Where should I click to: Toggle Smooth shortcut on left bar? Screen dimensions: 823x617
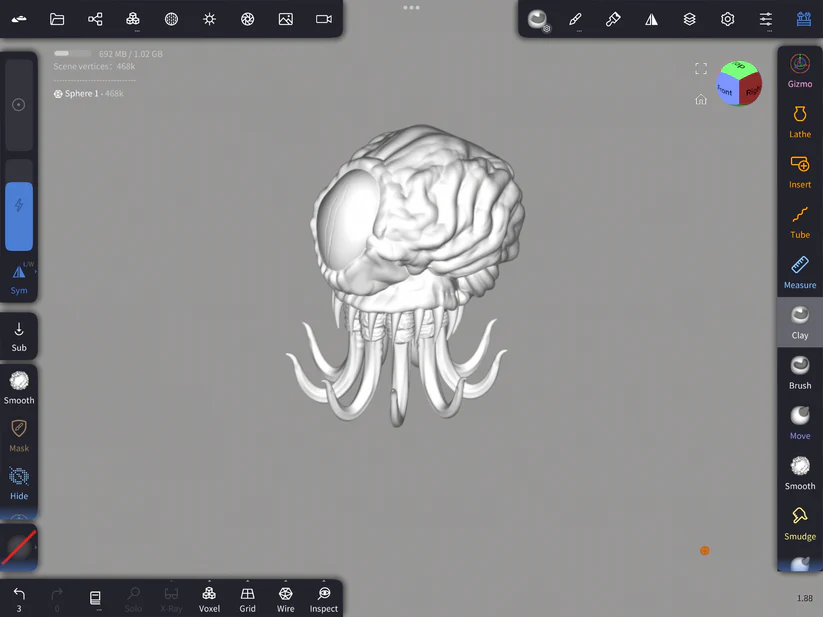(x=19, y=388)
